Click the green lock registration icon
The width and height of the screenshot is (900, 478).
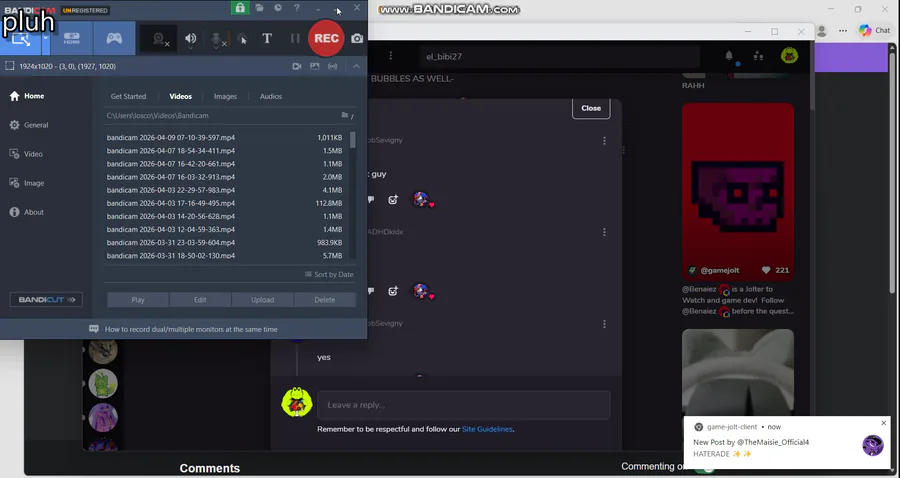click(x=240, y=7)
